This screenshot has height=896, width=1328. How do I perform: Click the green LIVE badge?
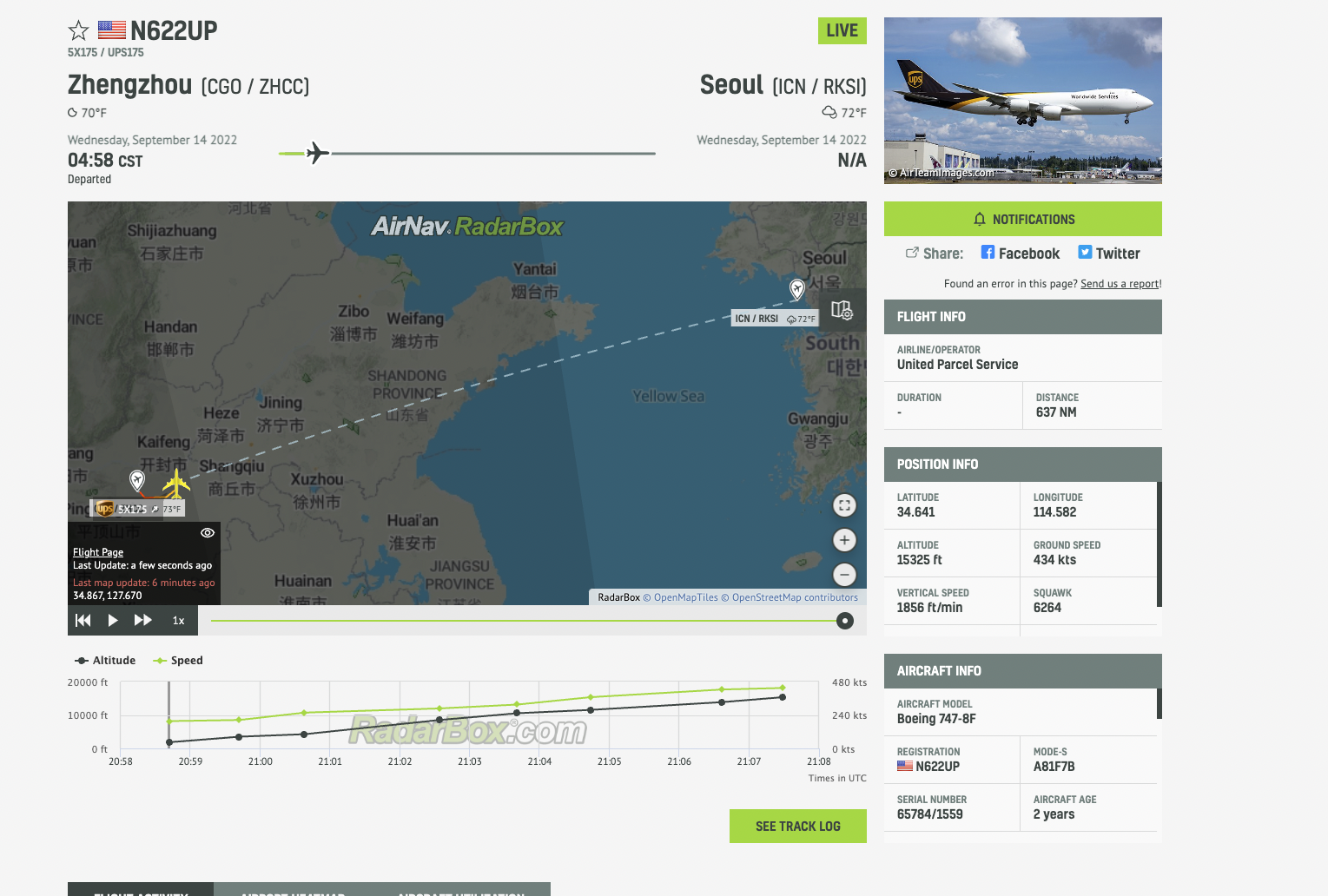(842, 30)
